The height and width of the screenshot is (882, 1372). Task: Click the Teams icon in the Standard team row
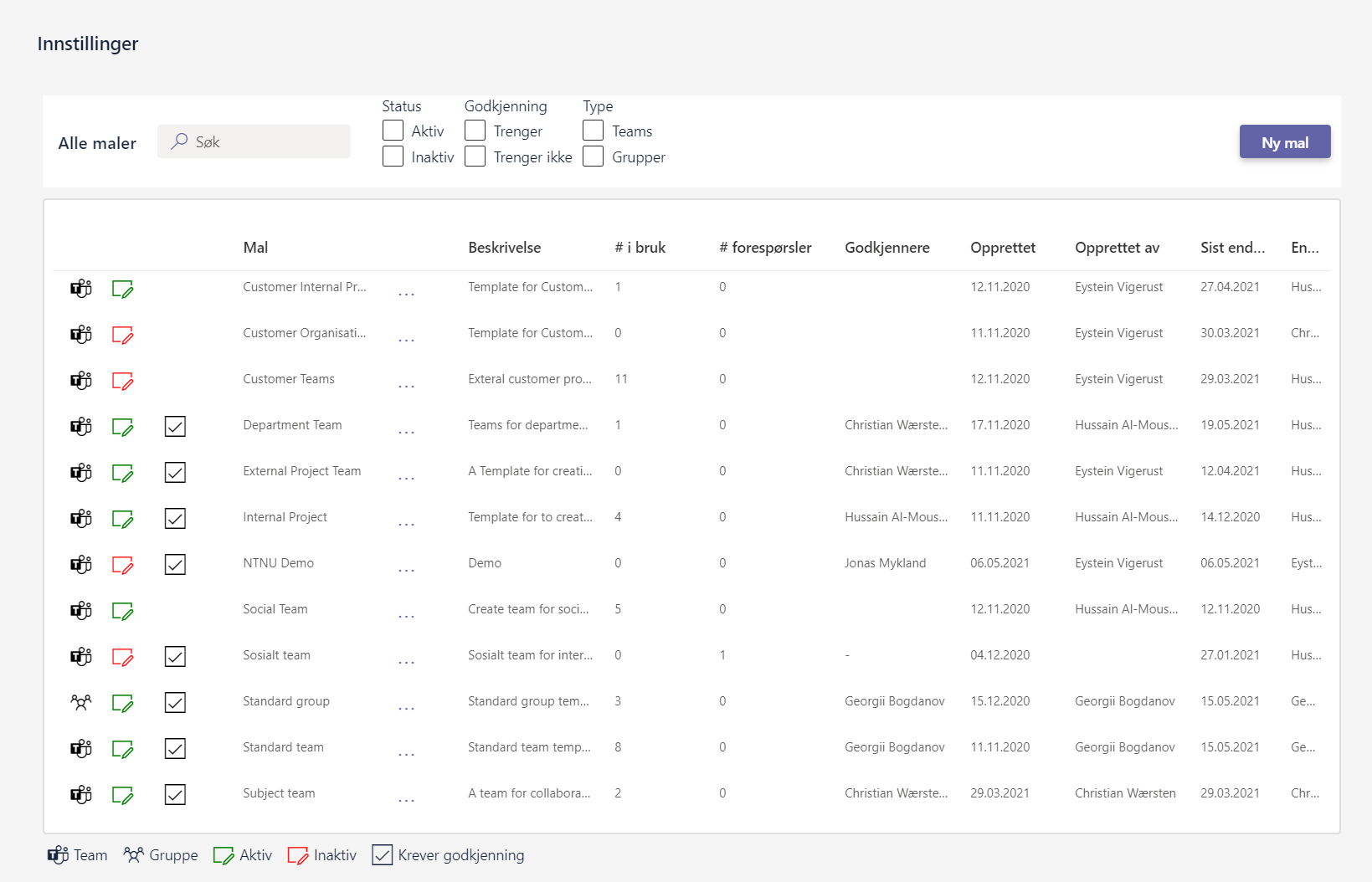[81, 749]
